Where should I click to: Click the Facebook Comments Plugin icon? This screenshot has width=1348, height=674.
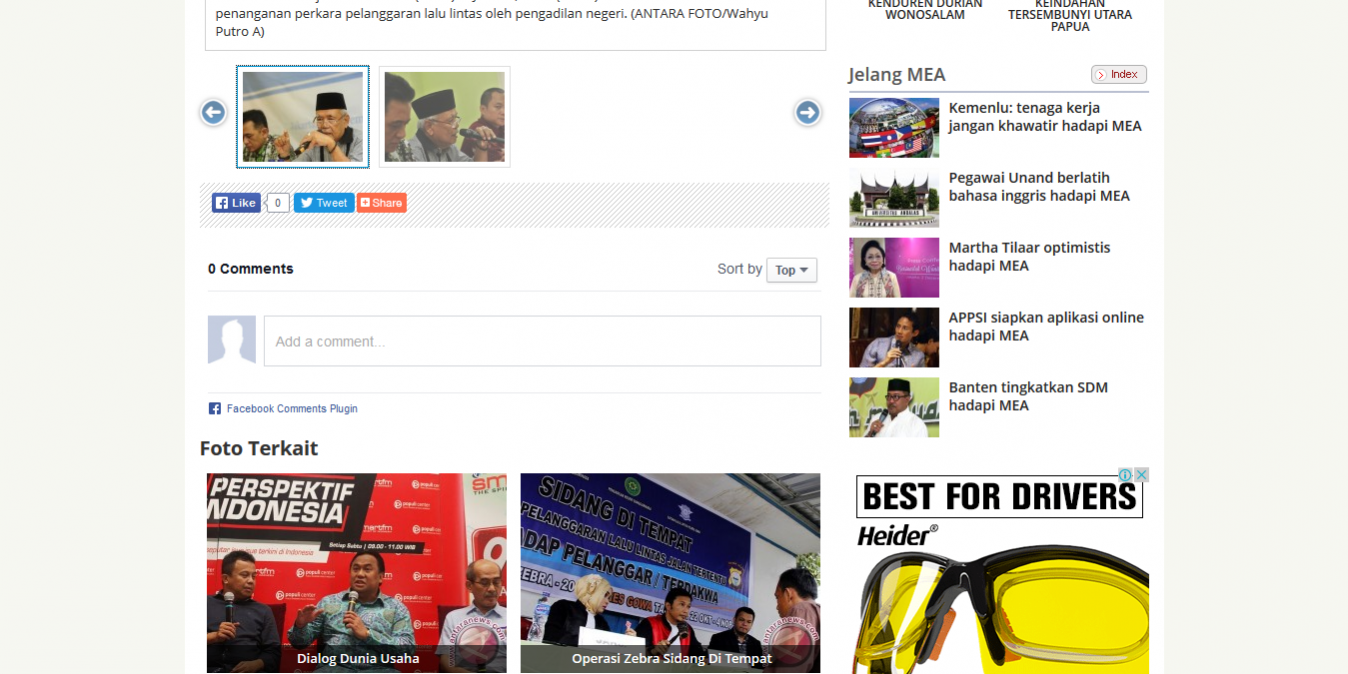[x=214, y=407]
